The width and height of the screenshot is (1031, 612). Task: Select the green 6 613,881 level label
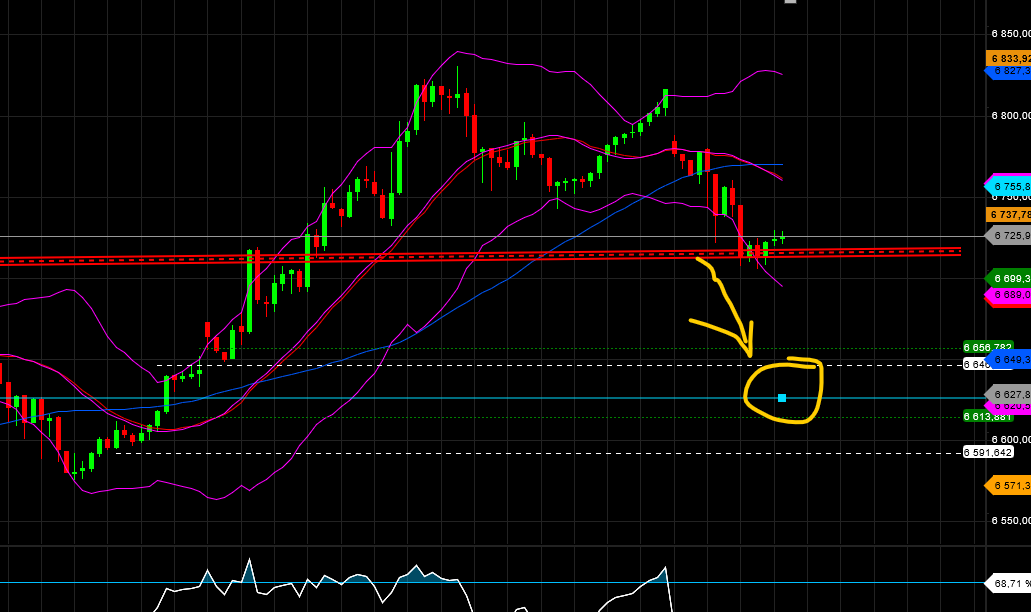click(988, 416)
